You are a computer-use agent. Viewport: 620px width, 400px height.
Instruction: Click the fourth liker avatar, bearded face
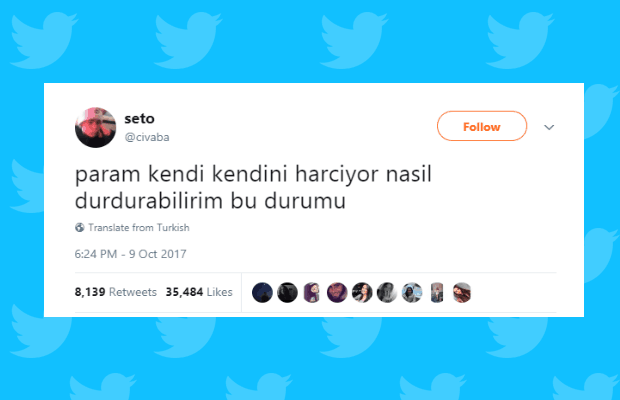[x=337, y=293]
